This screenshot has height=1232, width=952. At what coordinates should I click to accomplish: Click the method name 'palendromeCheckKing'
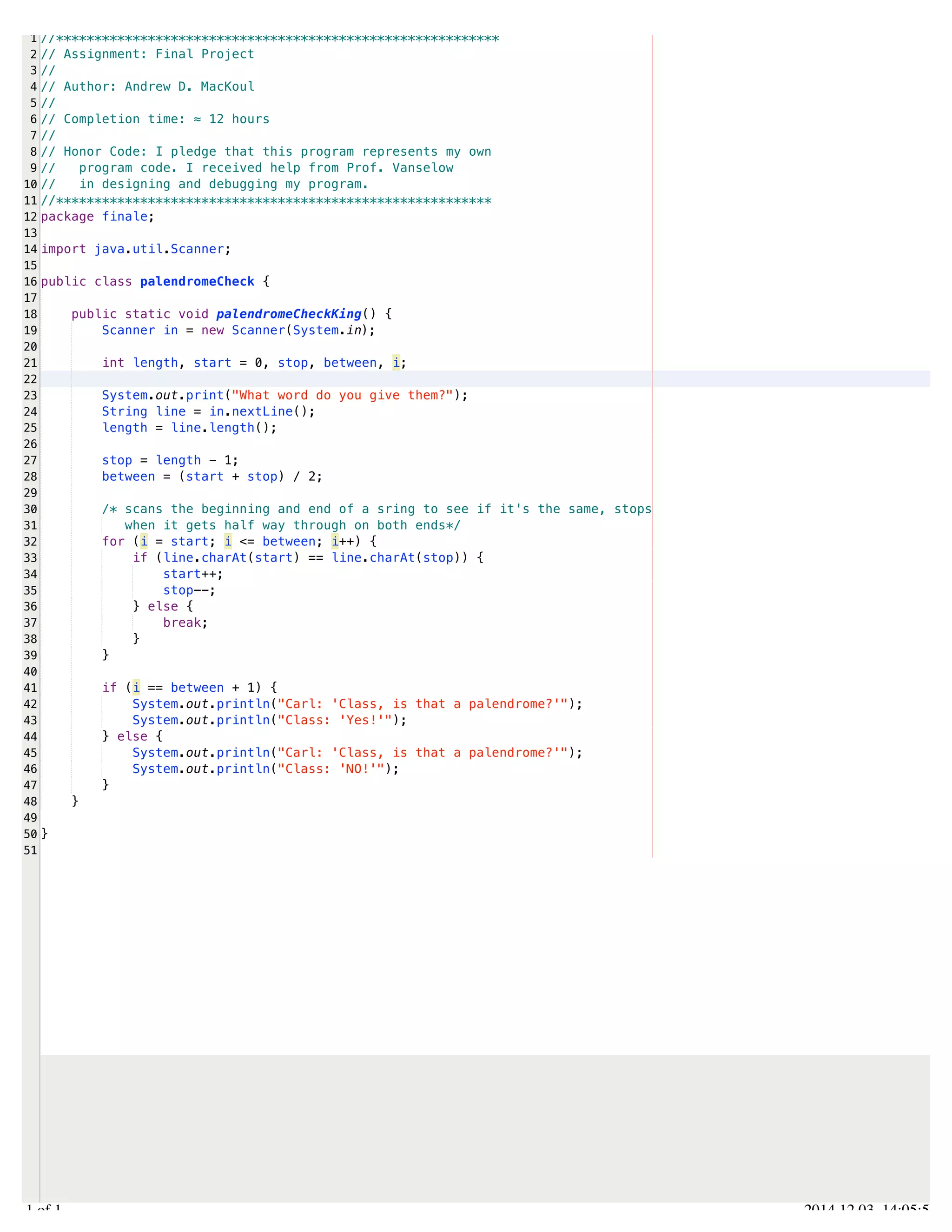pos(289,314)
